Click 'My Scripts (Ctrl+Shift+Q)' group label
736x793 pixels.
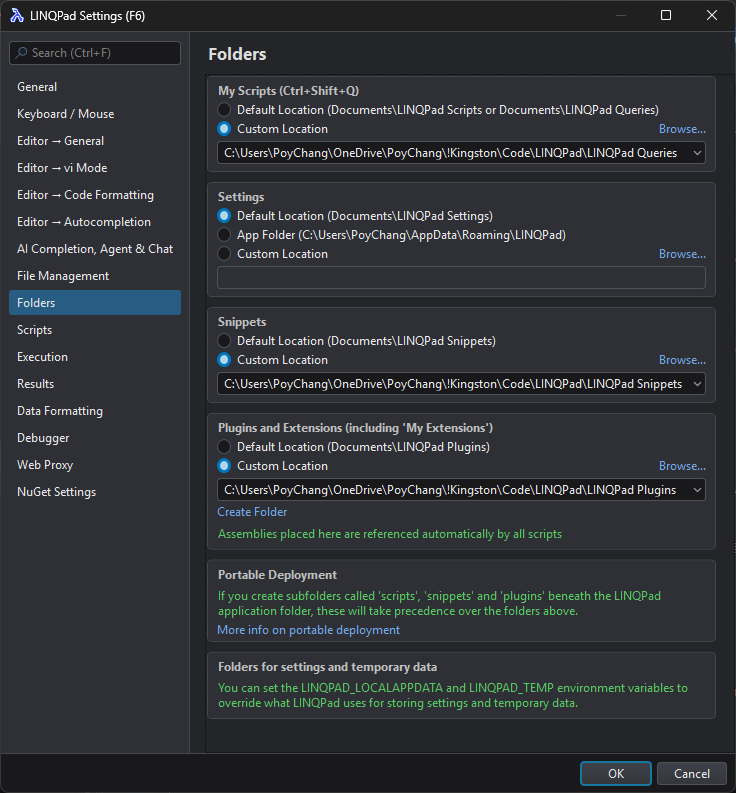288,91
